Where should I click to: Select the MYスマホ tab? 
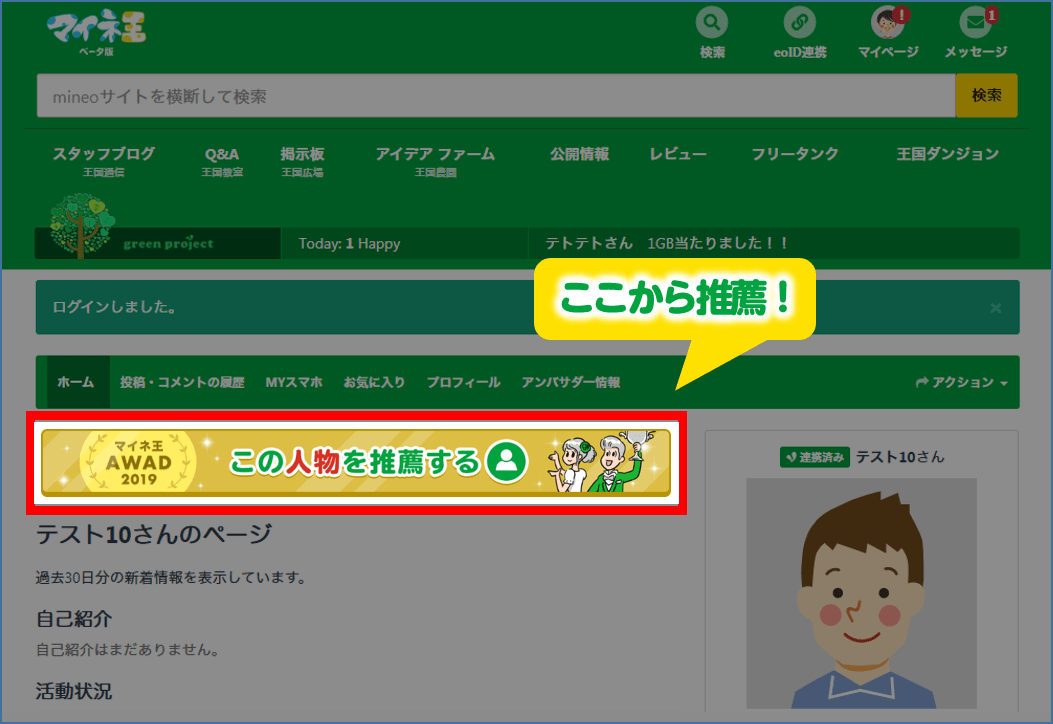pyautogui.click(x=294, y=382)
